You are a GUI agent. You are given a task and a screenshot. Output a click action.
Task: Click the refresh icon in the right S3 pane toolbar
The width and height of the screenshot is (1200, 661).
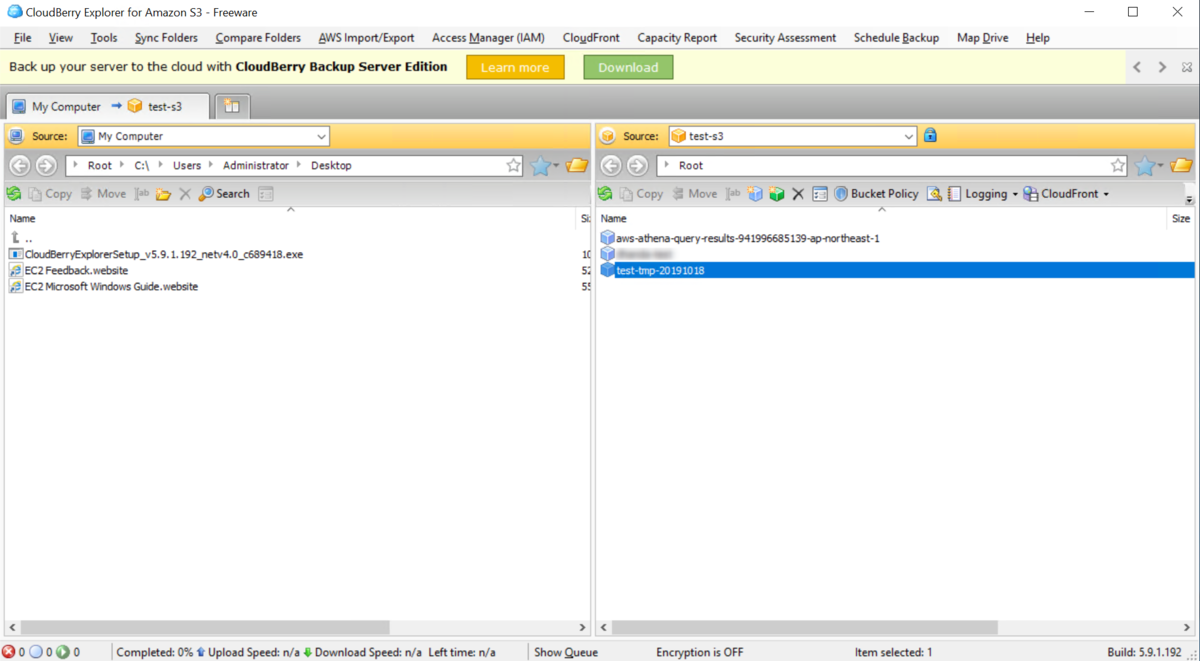(x=605, y=194)
